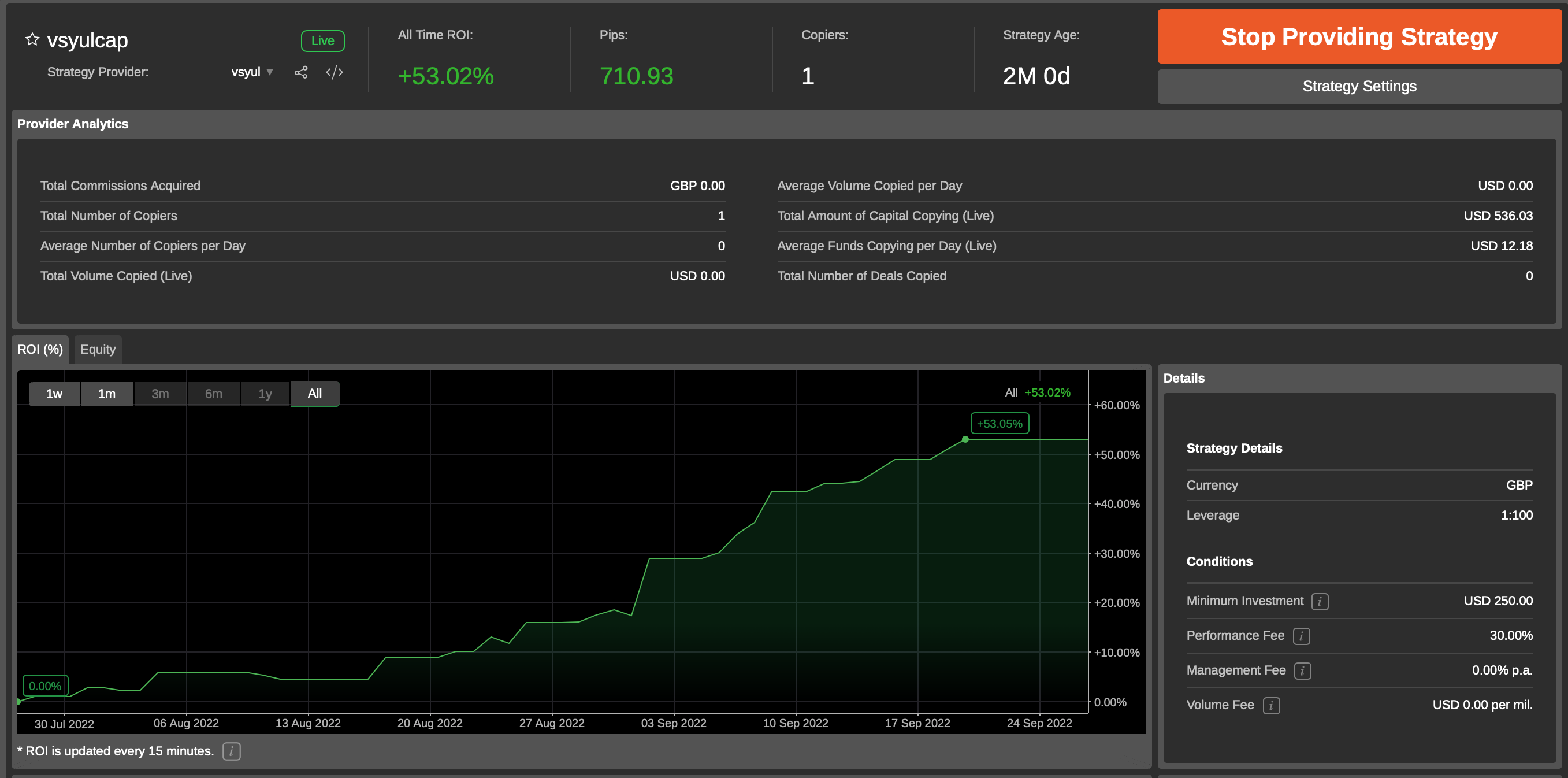Choose the 6m chart range
1568x778 pixels.
pyautogui.click(x=213, y=394)
